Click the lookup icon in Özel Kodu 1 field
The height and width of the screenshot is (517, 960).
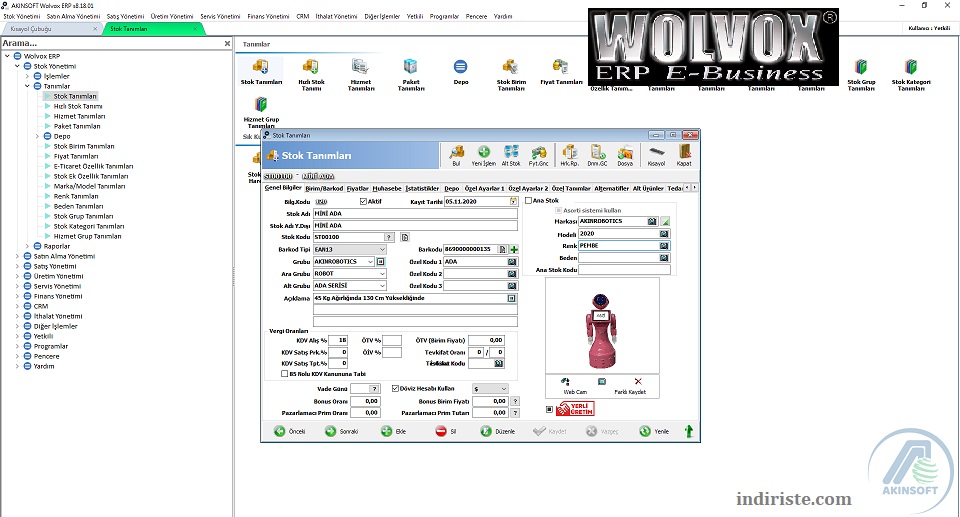click(512, 262)
